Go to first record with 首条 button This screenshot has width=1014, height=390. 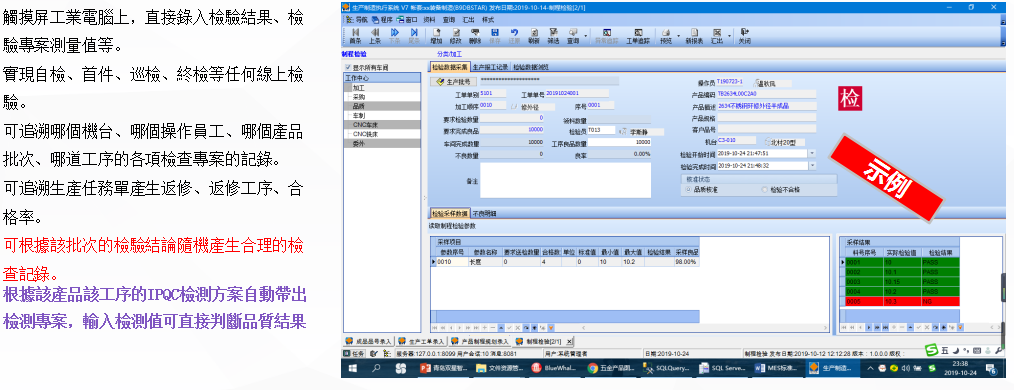point(355,36)
